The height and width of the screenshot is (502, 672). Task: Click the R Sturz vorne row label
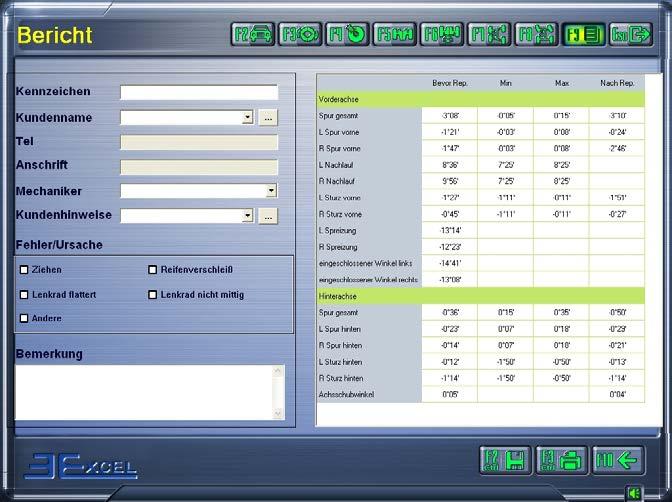coord(340,214)
